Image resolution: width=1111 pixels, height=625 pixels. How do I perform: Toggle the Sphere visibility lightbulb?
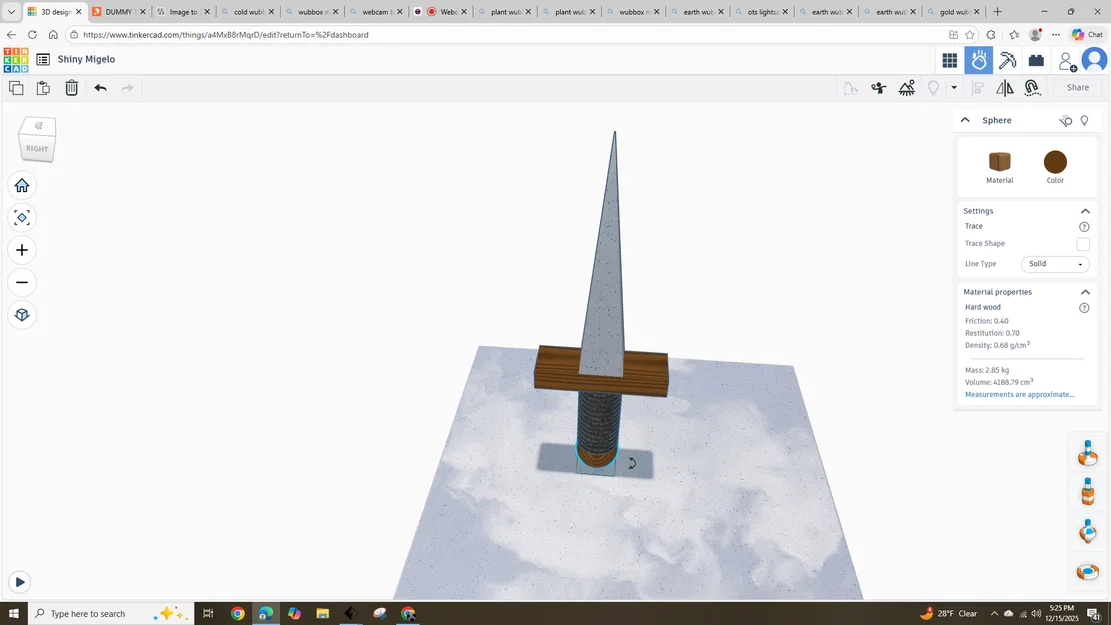pyautogui.click(x=1085, y=120)
